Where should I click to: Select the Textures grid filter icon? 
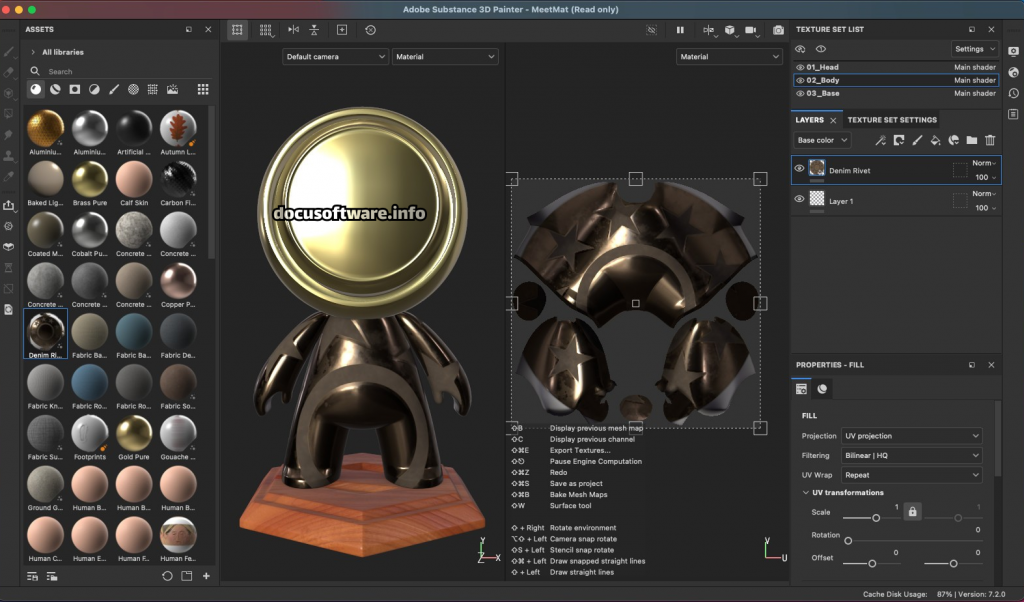[152, 89]
